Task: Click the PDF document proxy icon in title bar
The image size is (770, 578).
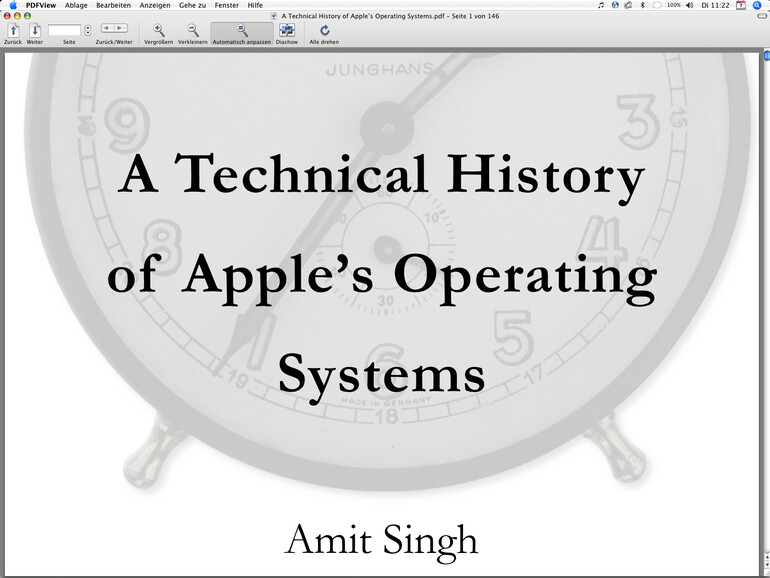Action: pyautogui.click(x=274, y=16)
